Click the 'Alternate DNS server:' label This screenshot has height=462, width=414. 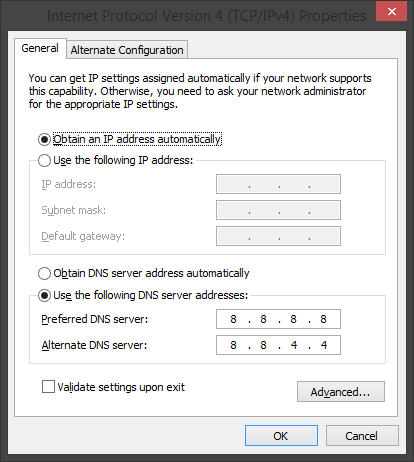(94, 345)
